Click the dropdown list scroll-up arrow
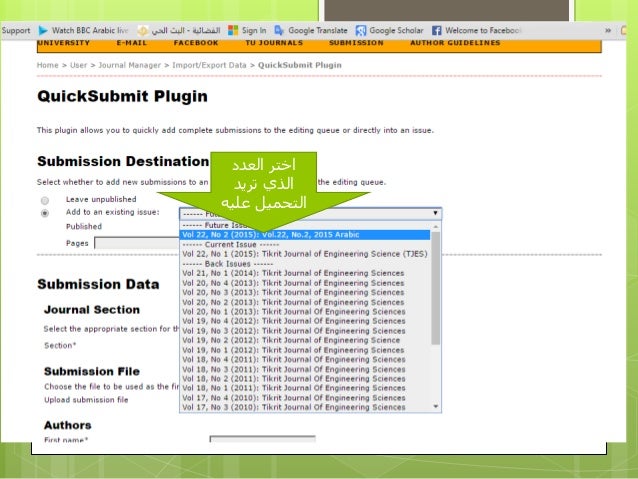638x479 pixels. click(435, 226)
